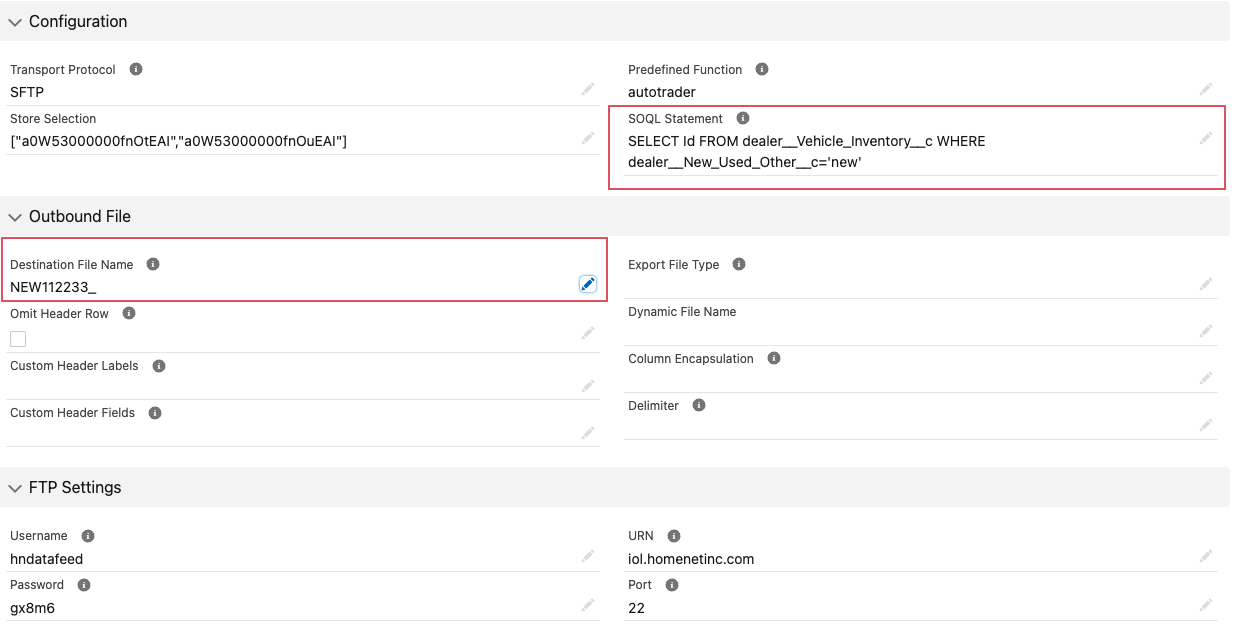Screen dimensions: 1239x626
Task: Show info tooltip for Custom Header Fields
Action: click(x=155, y=412)
